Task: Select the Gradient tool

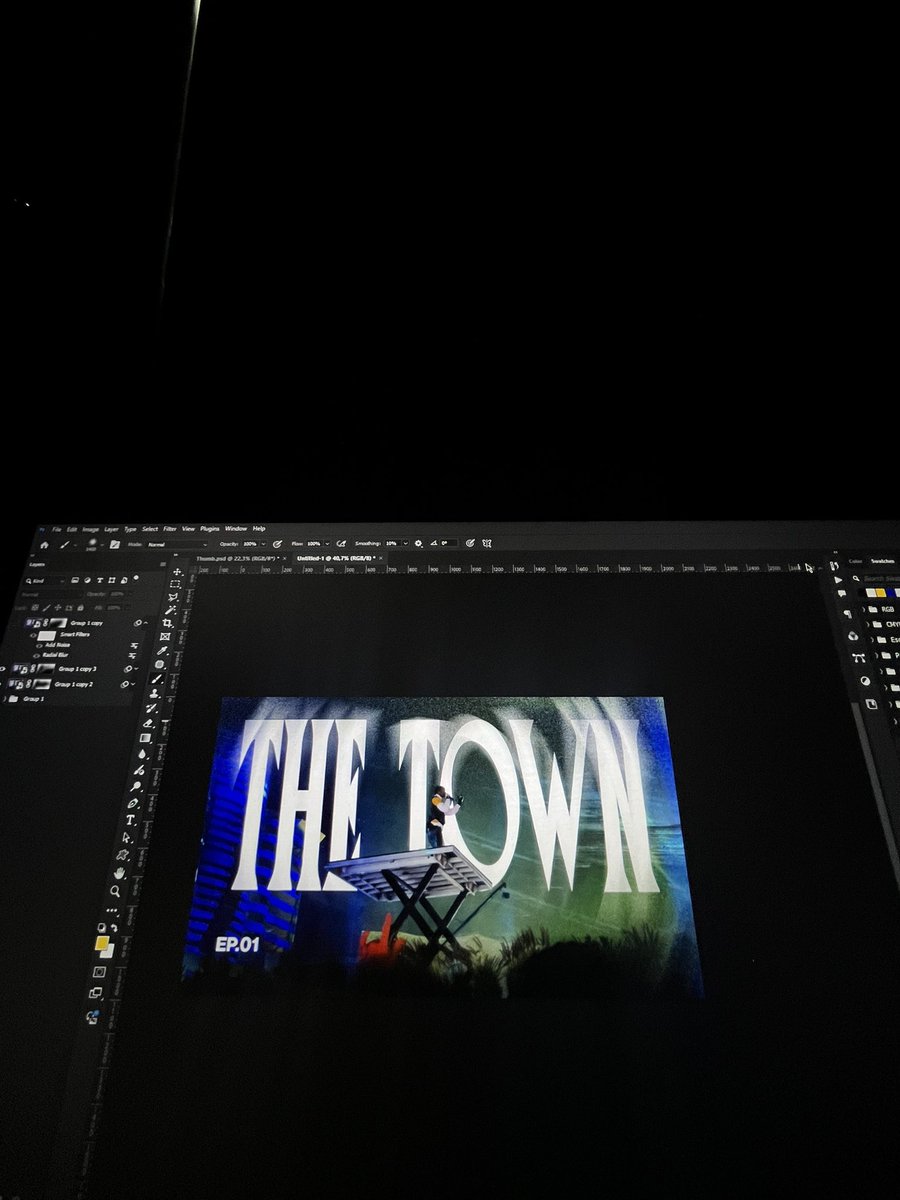Action: pos(145,737)
